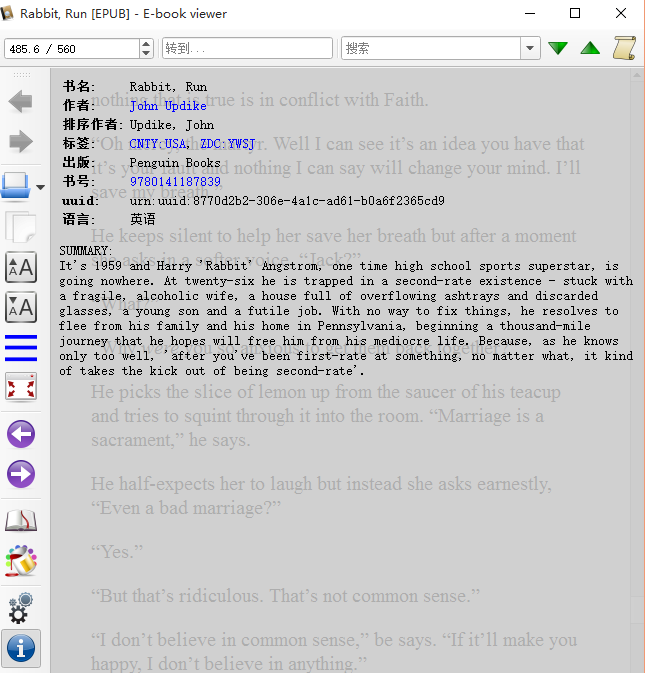Open Table of Contents blue lines icon
The image size is (645, 673).
(x=21, y=347)
